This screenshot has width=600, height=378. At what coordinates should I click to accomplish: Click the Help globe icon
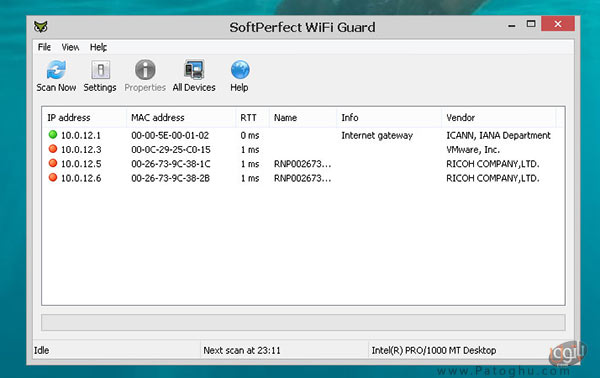tap(240, 70)
